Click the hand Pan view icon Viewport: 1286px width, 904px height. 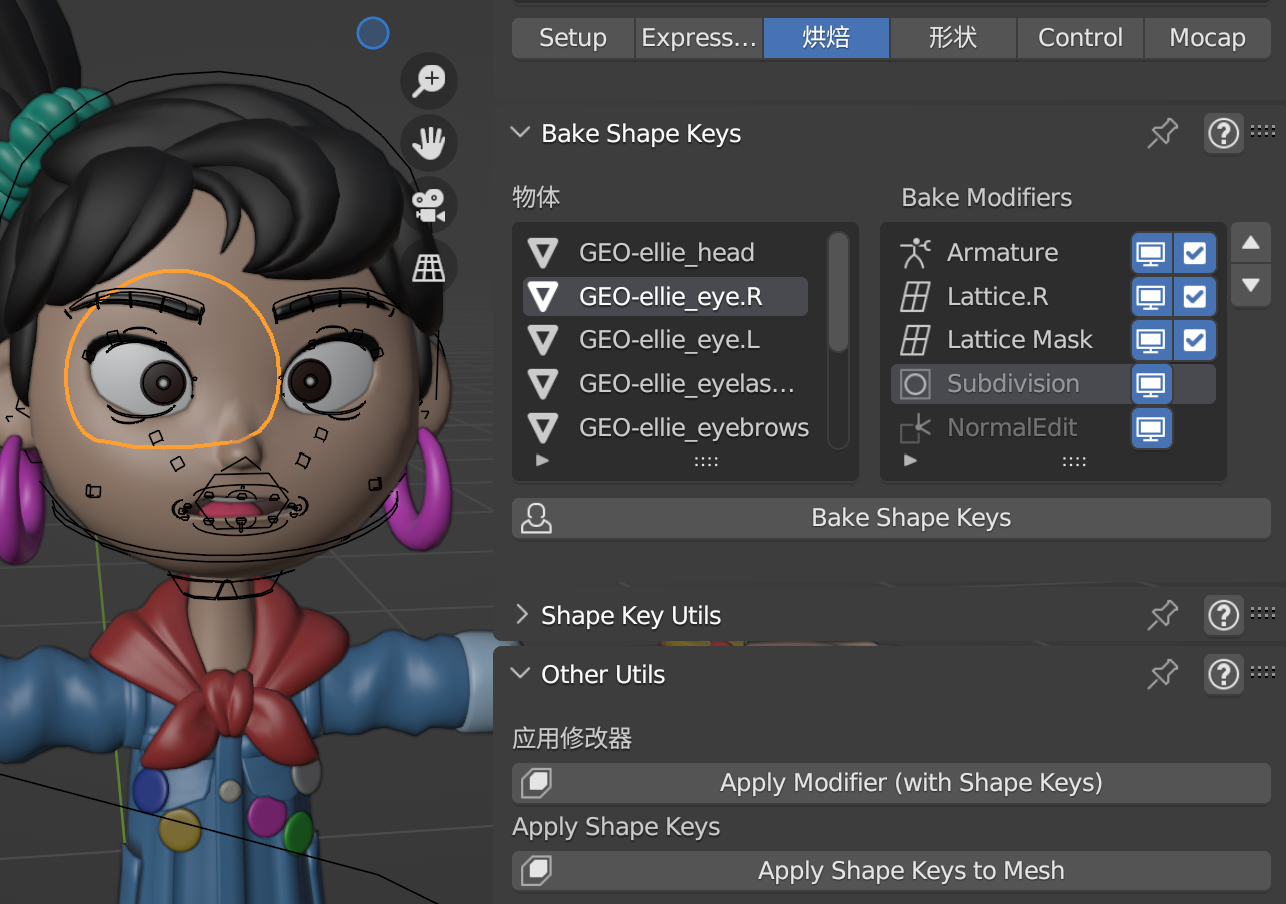point(428,143)
